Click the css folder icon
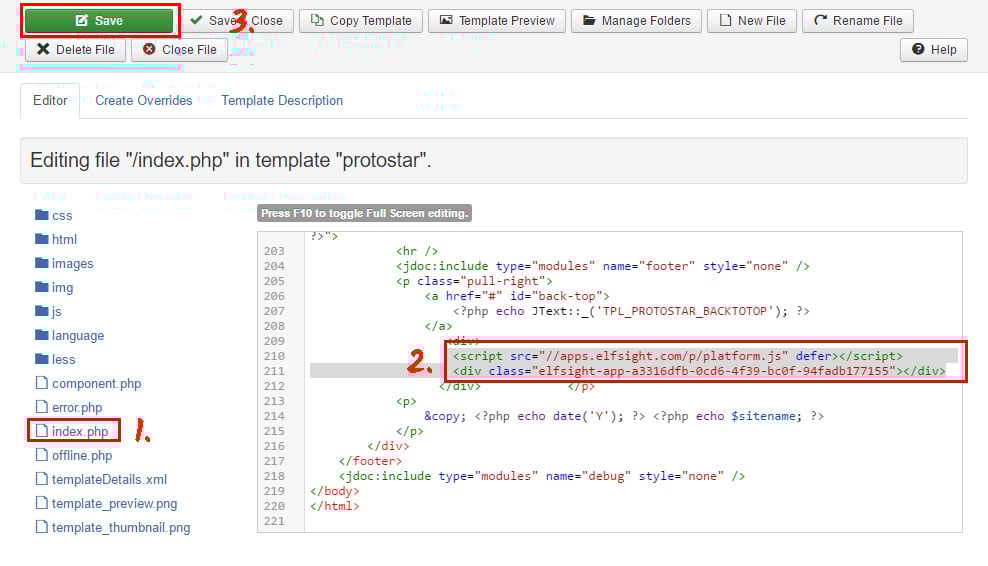988x566 pixels. [x=42, y=215]
